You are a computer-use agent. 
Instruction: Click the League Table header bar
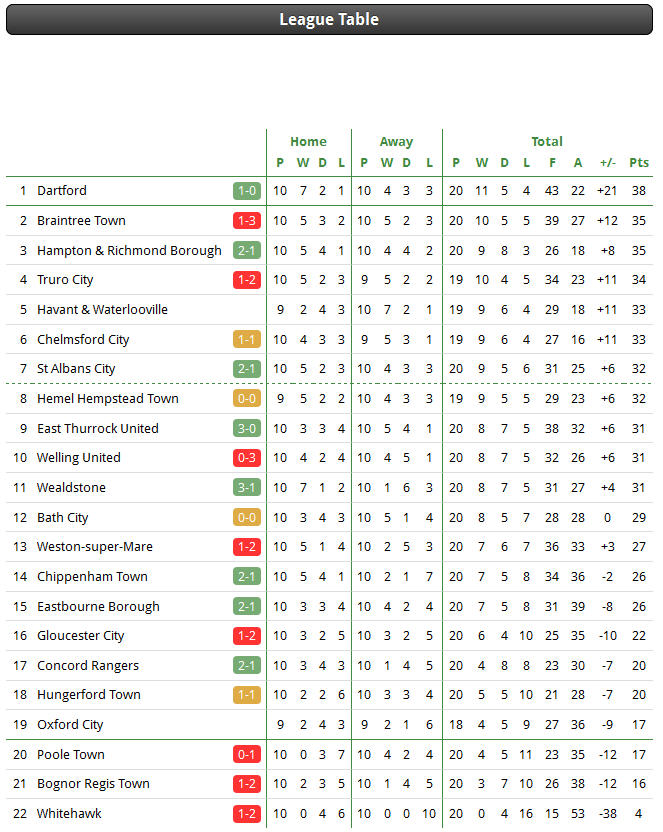click(329, 20)
